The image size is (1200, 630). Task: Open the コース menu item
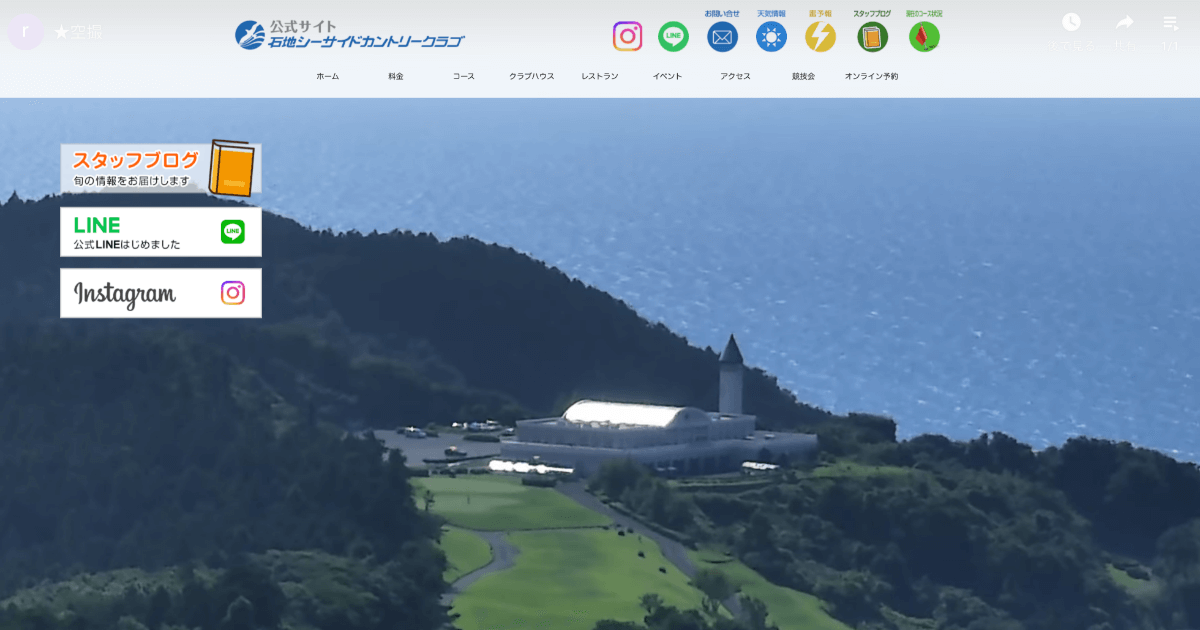[x=463, y=76]
